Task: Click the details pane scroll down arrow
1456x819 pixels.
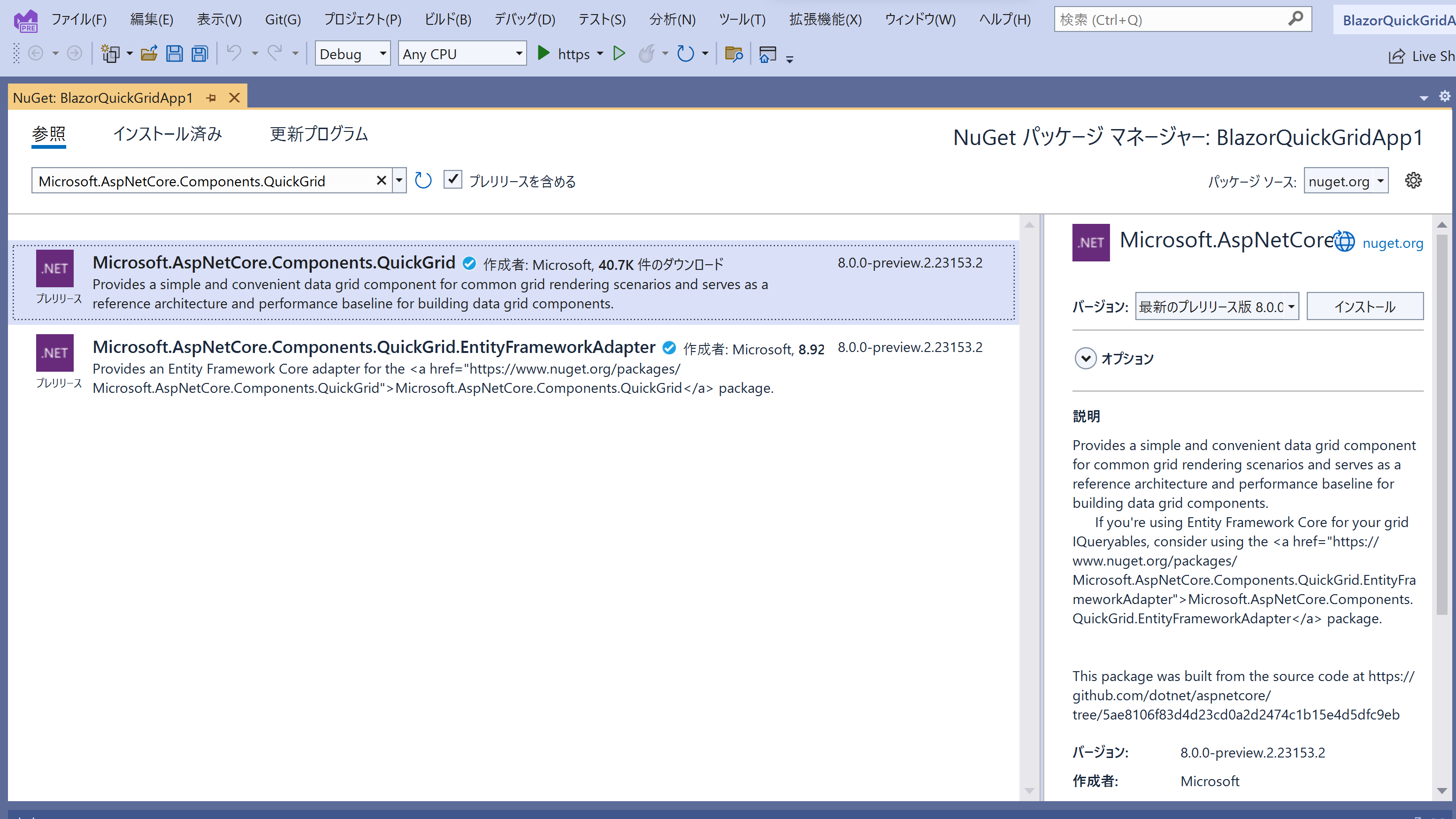Action: (1441, 790)
